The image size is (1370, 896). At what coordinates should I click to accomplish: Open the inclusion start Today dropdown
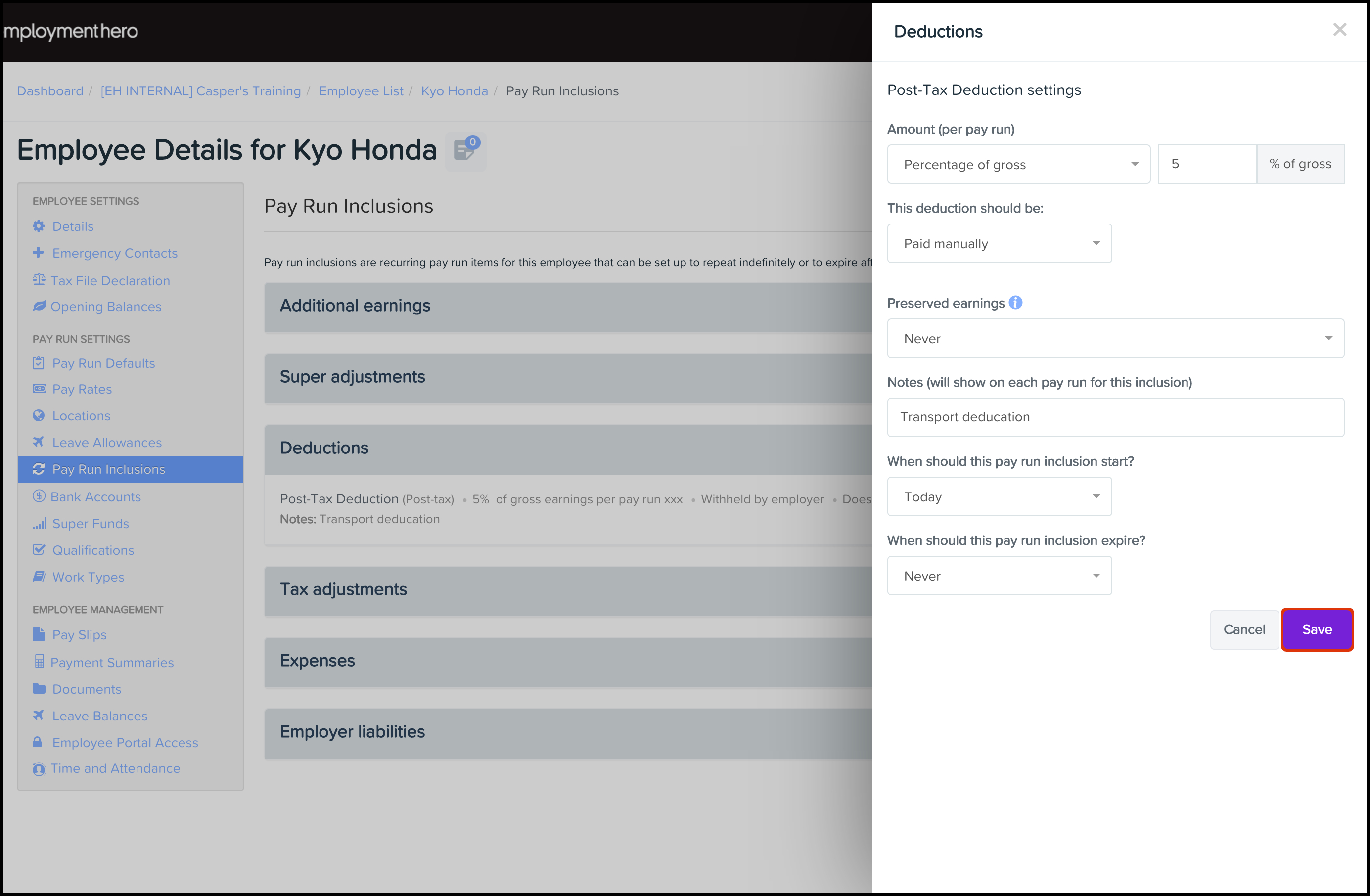coord(999,496)
